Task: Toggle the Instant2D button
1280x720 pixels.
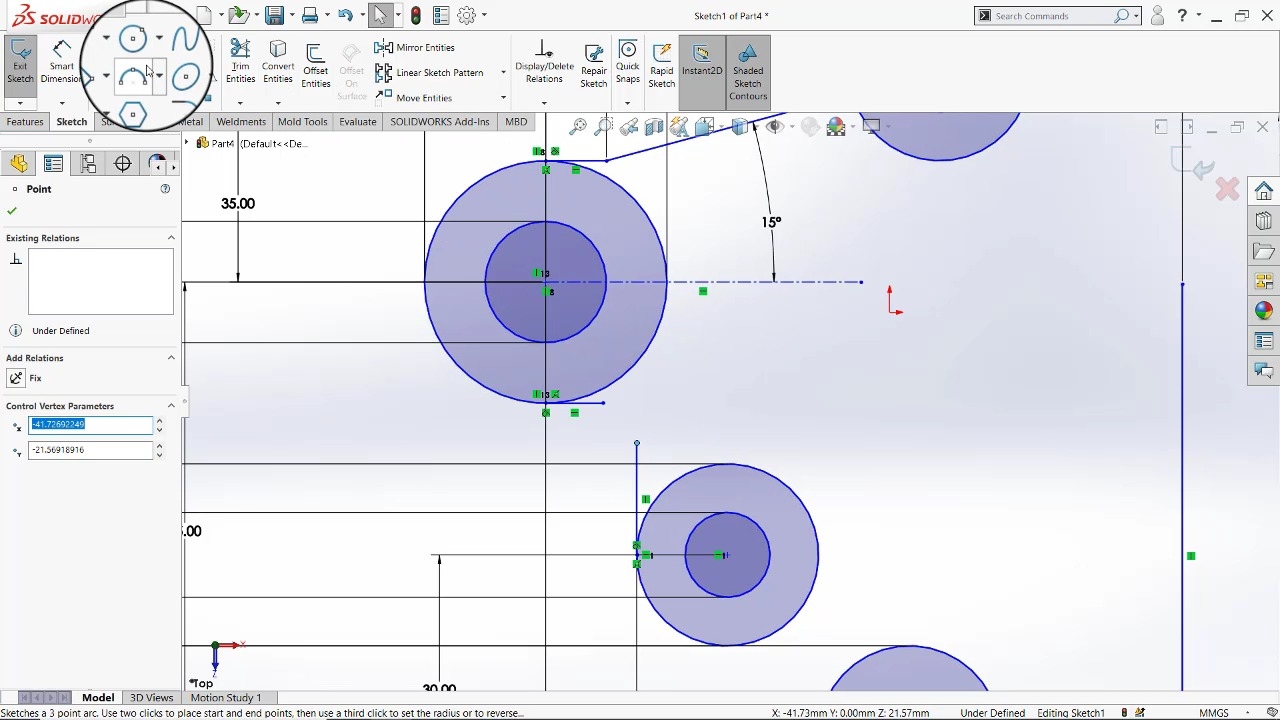Action: coord(701,62)
